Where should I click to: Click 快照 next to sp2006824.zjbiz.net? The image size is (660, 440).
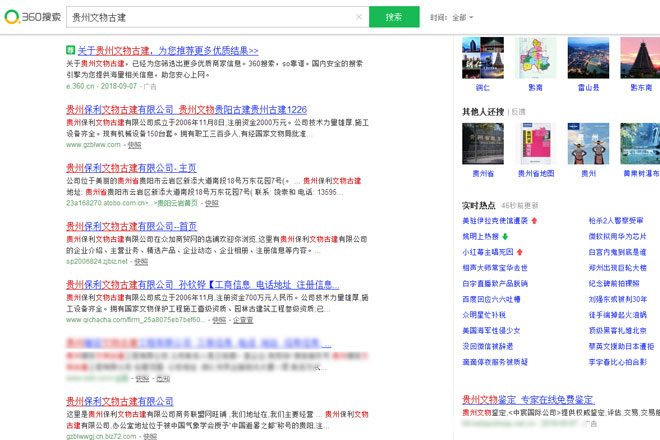coord(141,261)
